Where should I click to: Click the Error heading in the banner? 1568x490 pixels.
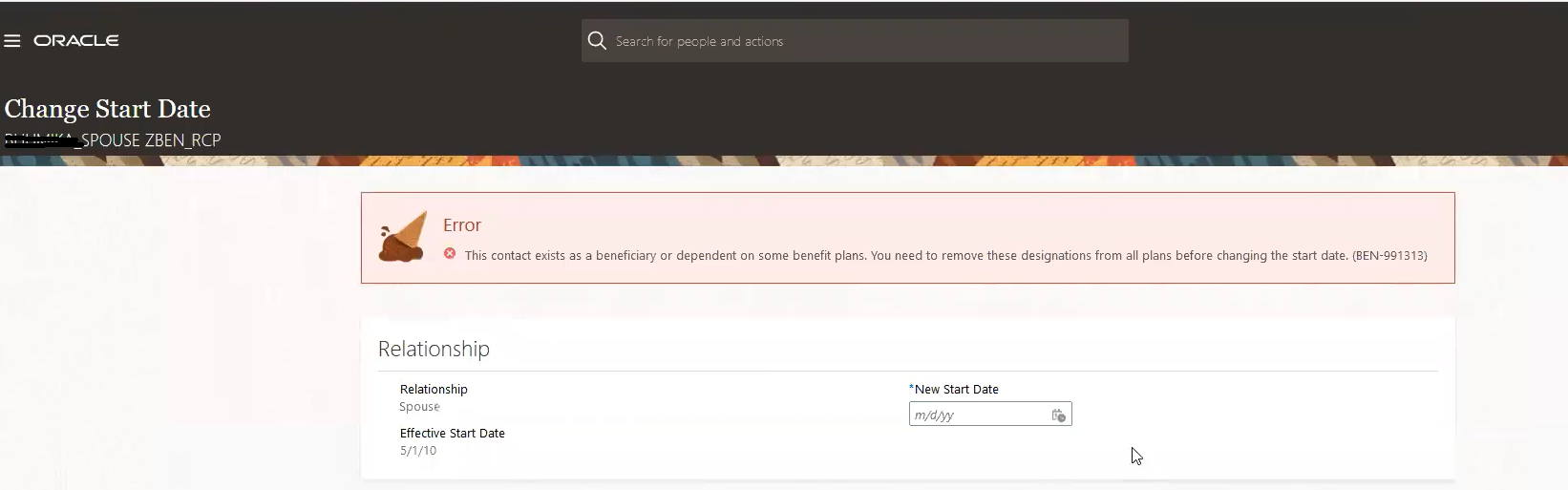[462, 225]
